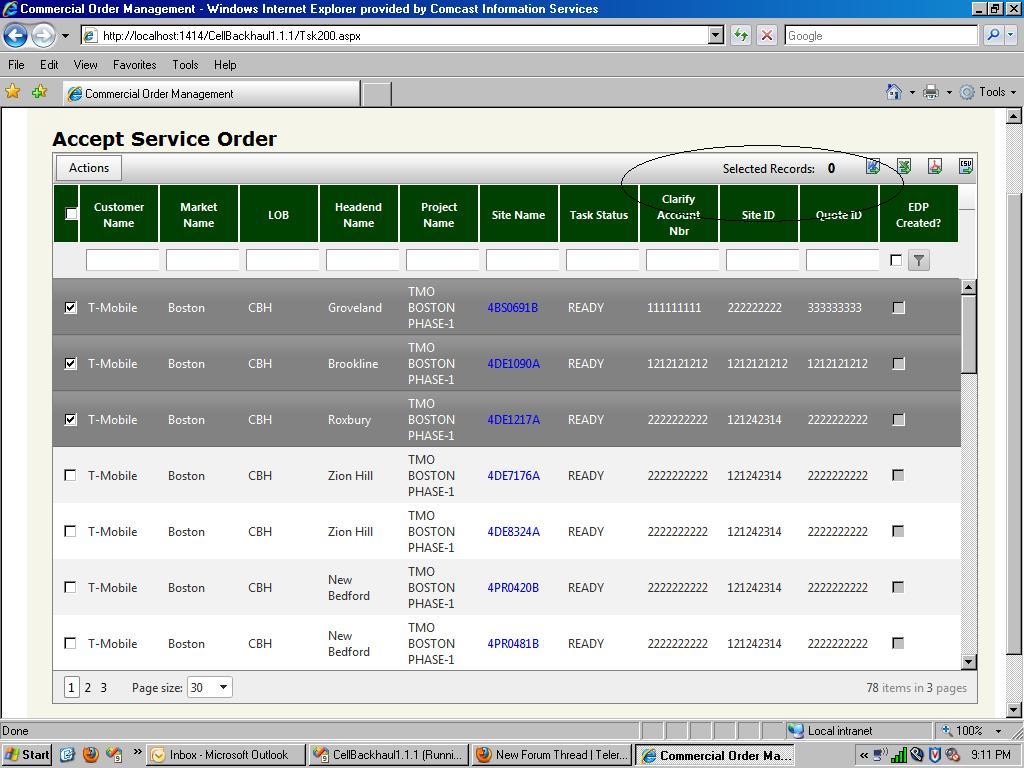
Task: Uncheck the Groveland row selection checkbox
Action: point(71,308)
